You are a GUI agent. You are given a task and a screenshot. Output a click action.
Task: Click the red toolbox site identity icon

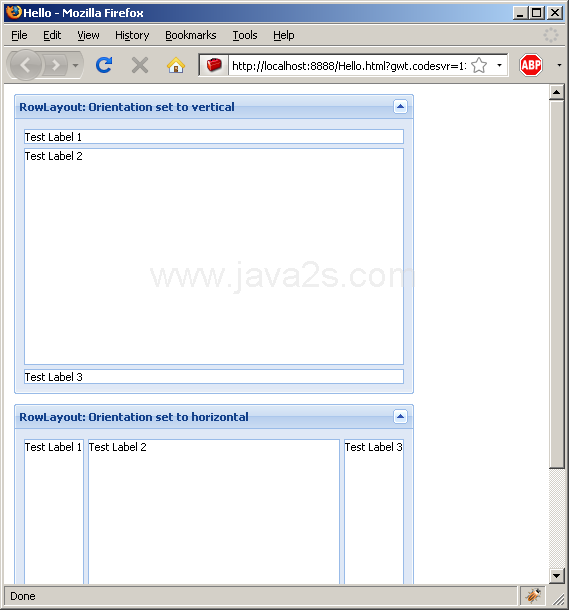tap(214, 65)
